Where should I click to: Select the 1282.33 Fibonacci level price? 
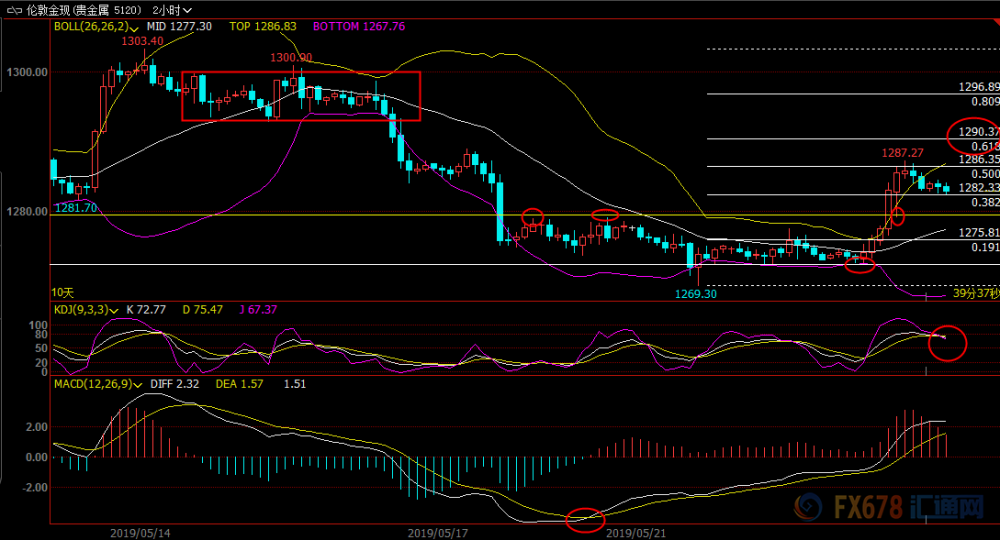tap(979, 187)
